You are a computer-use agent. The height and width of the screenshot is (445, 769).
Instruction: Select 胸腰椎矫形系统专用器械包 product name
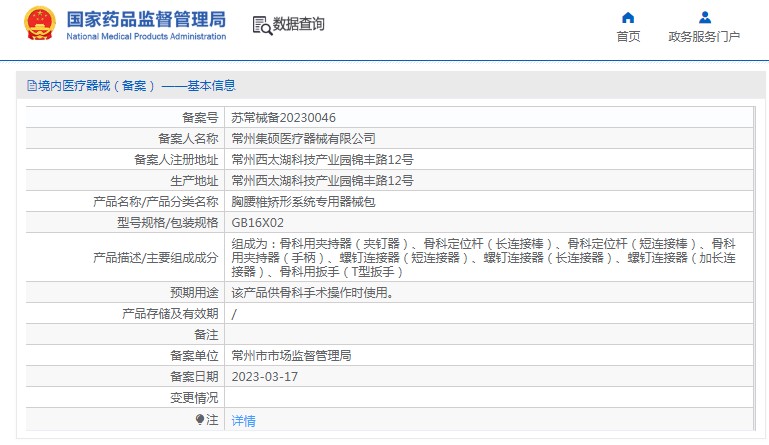click(303, 202)
